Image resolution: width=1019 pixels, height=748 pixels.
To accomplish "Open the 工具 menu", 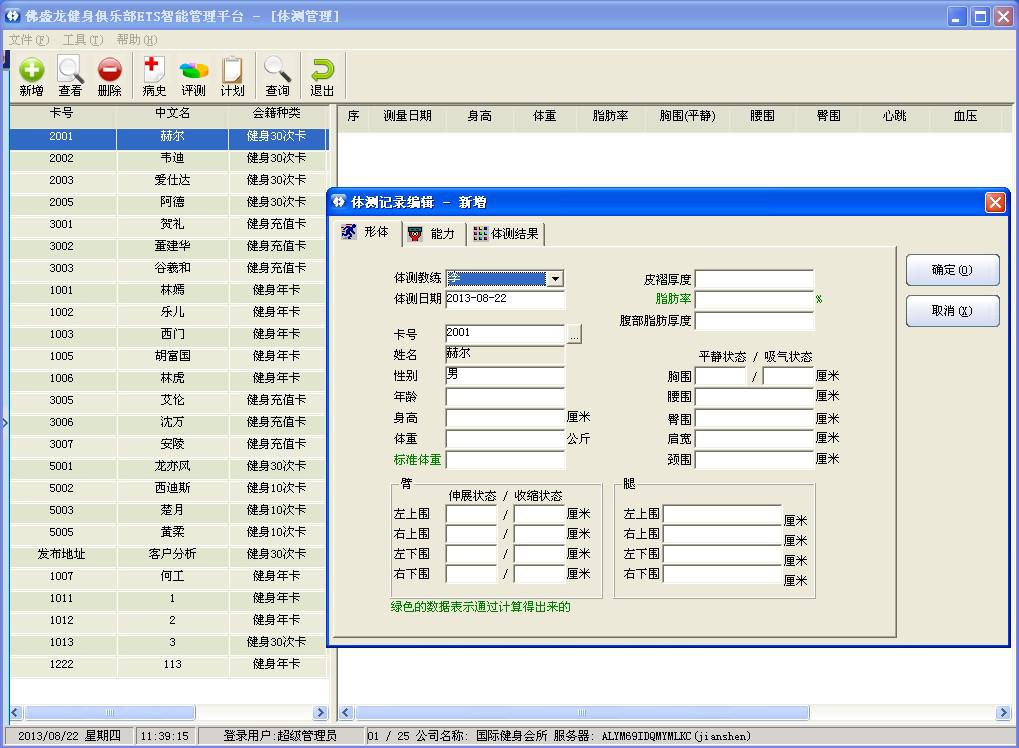I will [x=83, y=40].
